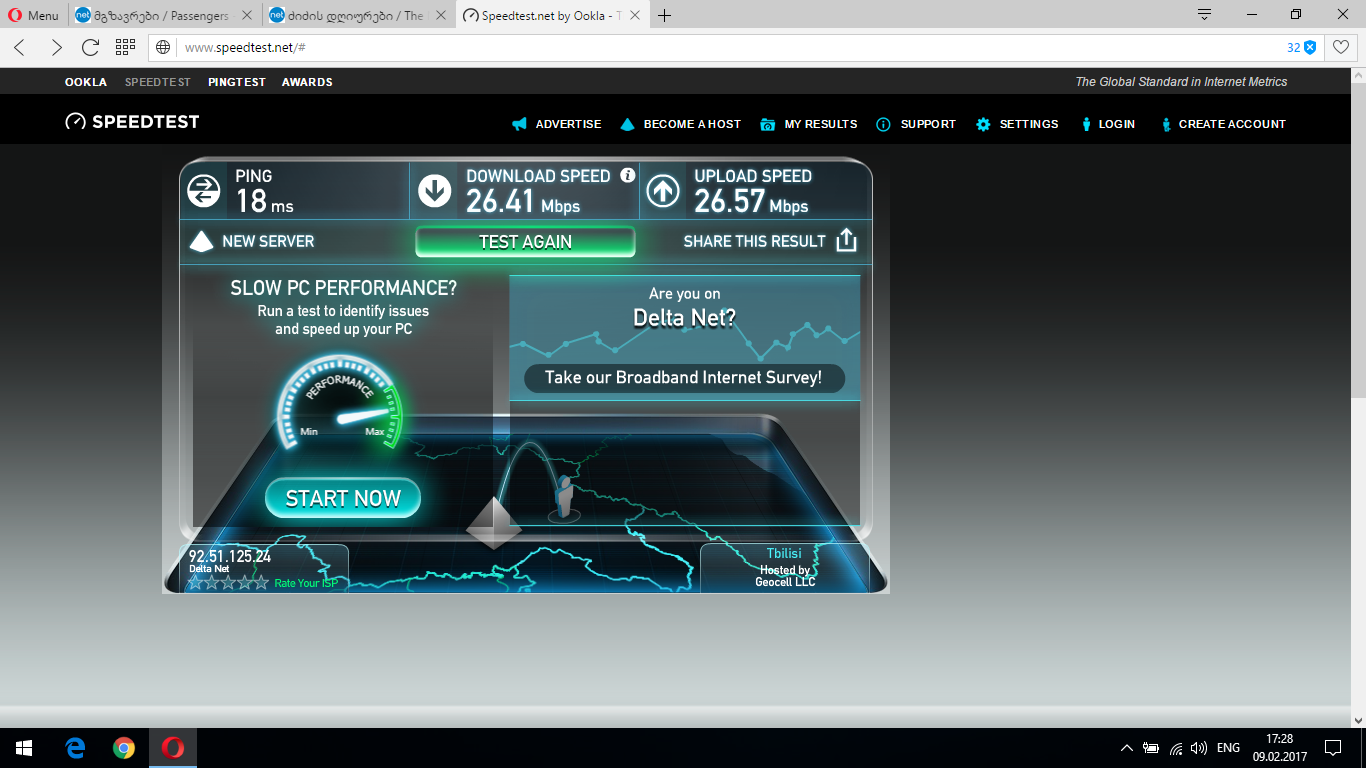
Task: Open the BECOME A HOST page
Action: [x=692, y=124]
